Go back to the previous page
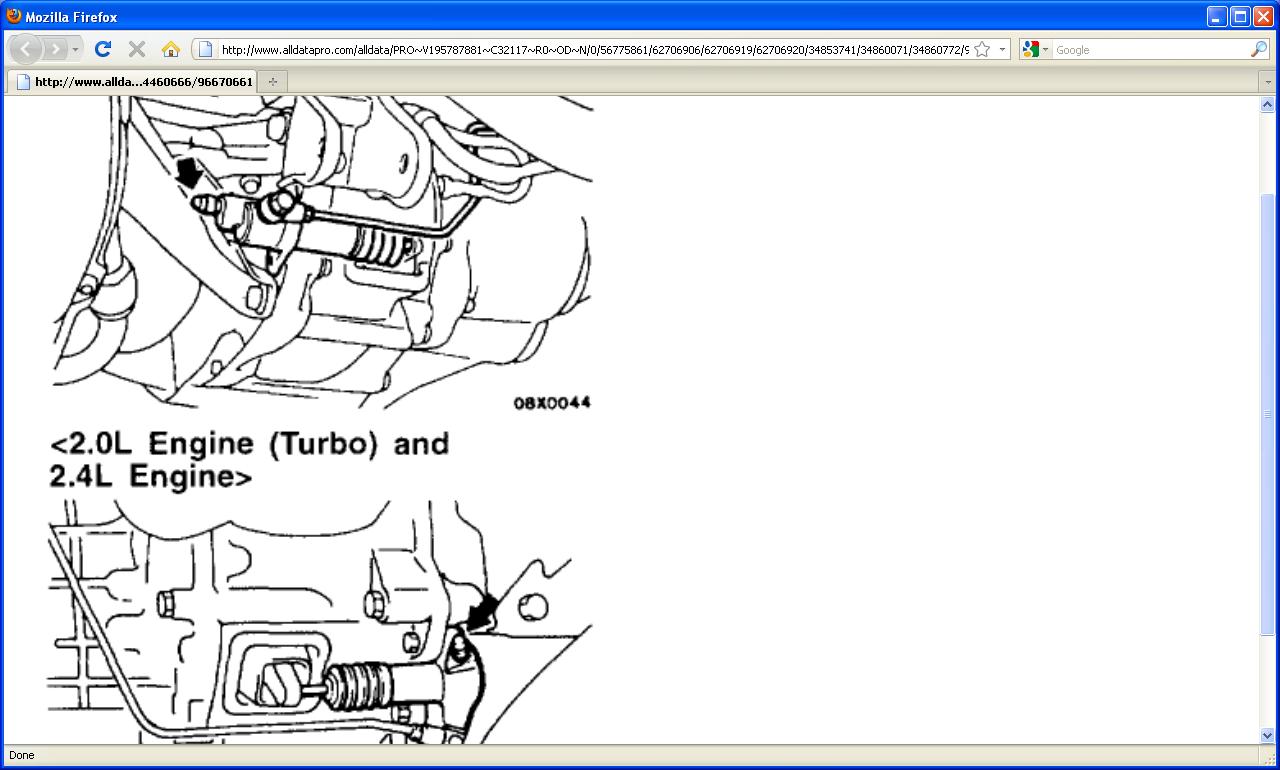 [x=25, y=49]
